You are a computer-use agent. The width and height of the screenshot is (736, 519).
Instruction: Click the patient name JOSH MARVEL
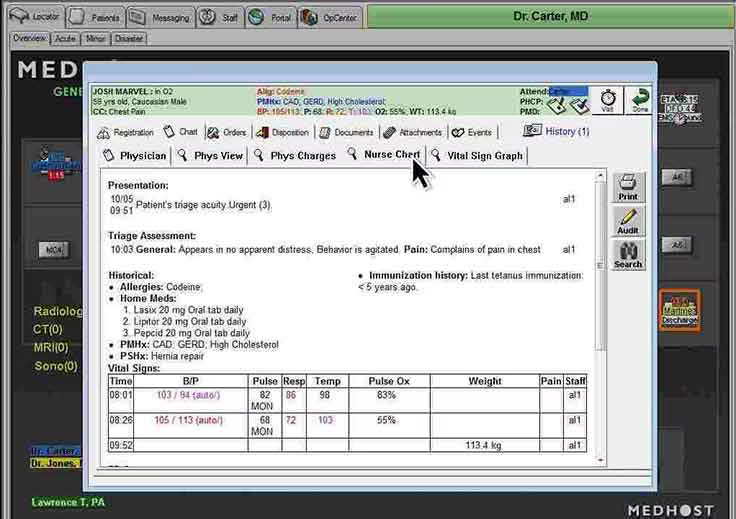(121, 92)
